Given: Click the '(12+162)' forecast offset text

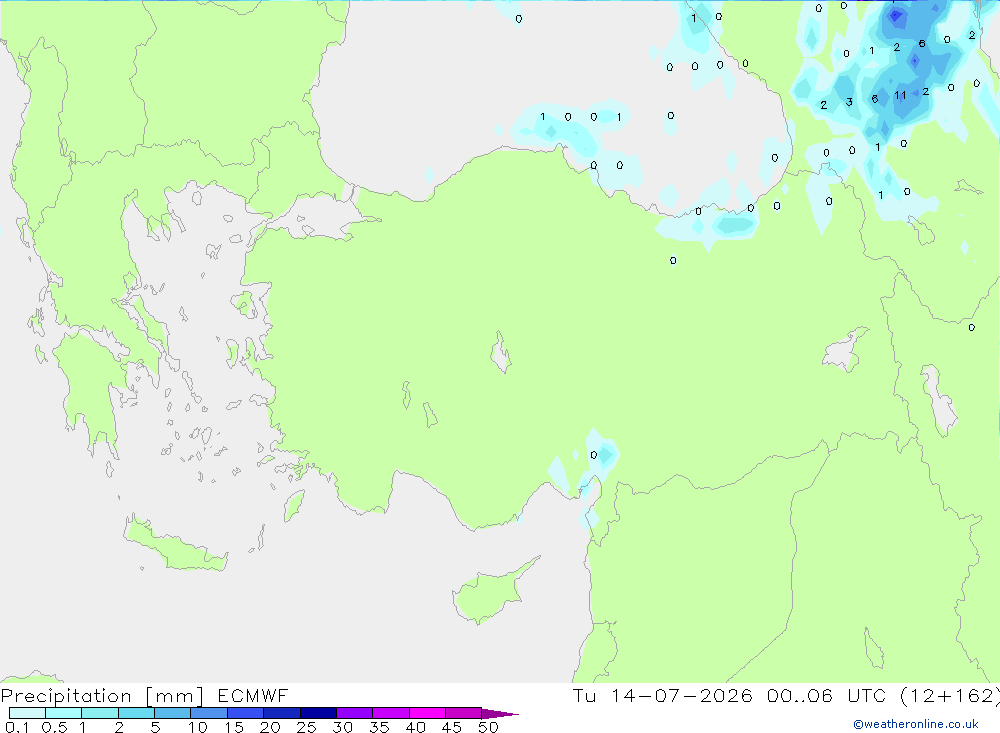Looking at the screenshot, I should (x=949, y=696).
